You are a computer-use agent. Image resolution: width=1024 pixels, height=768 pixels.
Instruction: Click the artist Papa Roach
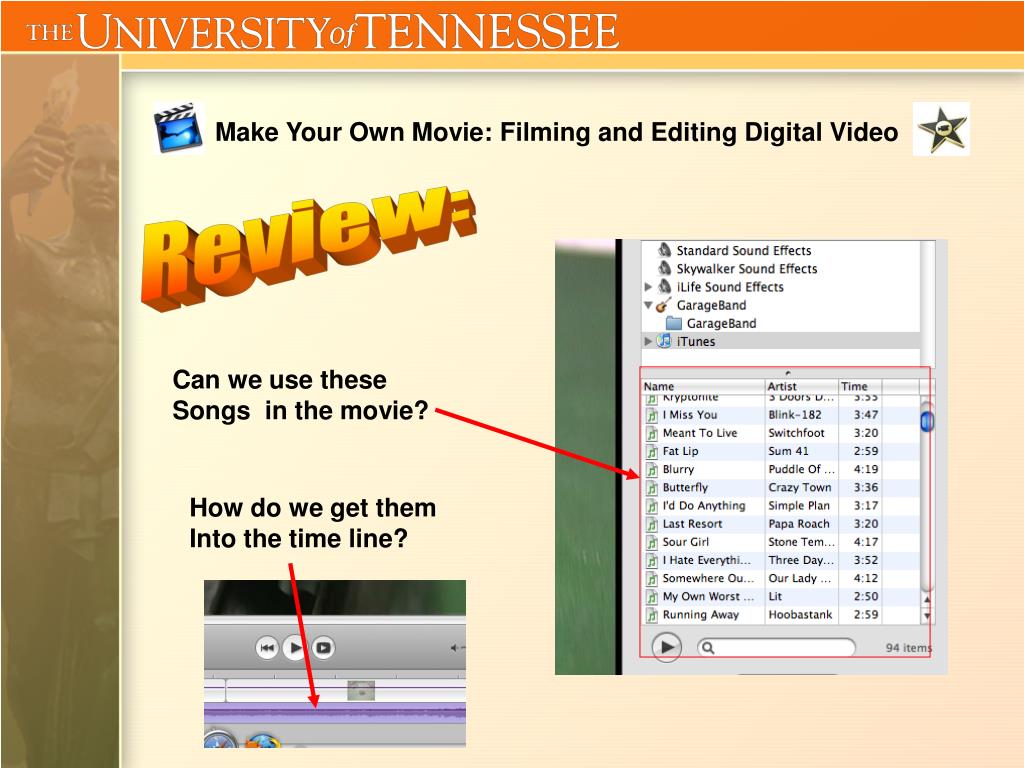799,524
